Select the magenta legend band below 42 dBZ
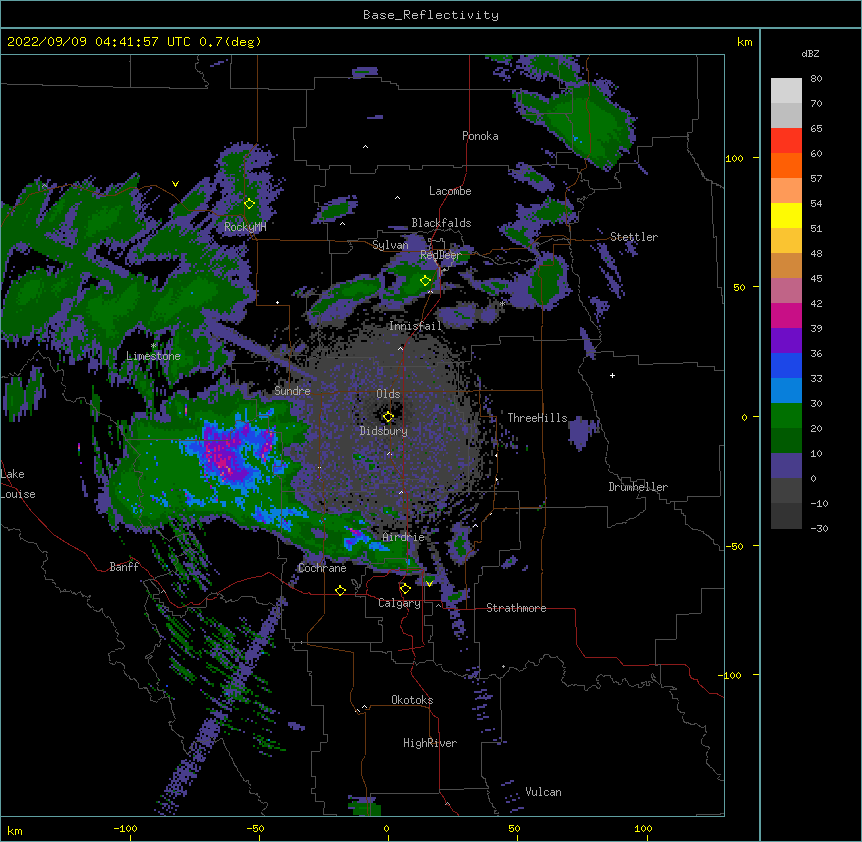 tap(786, 315)
